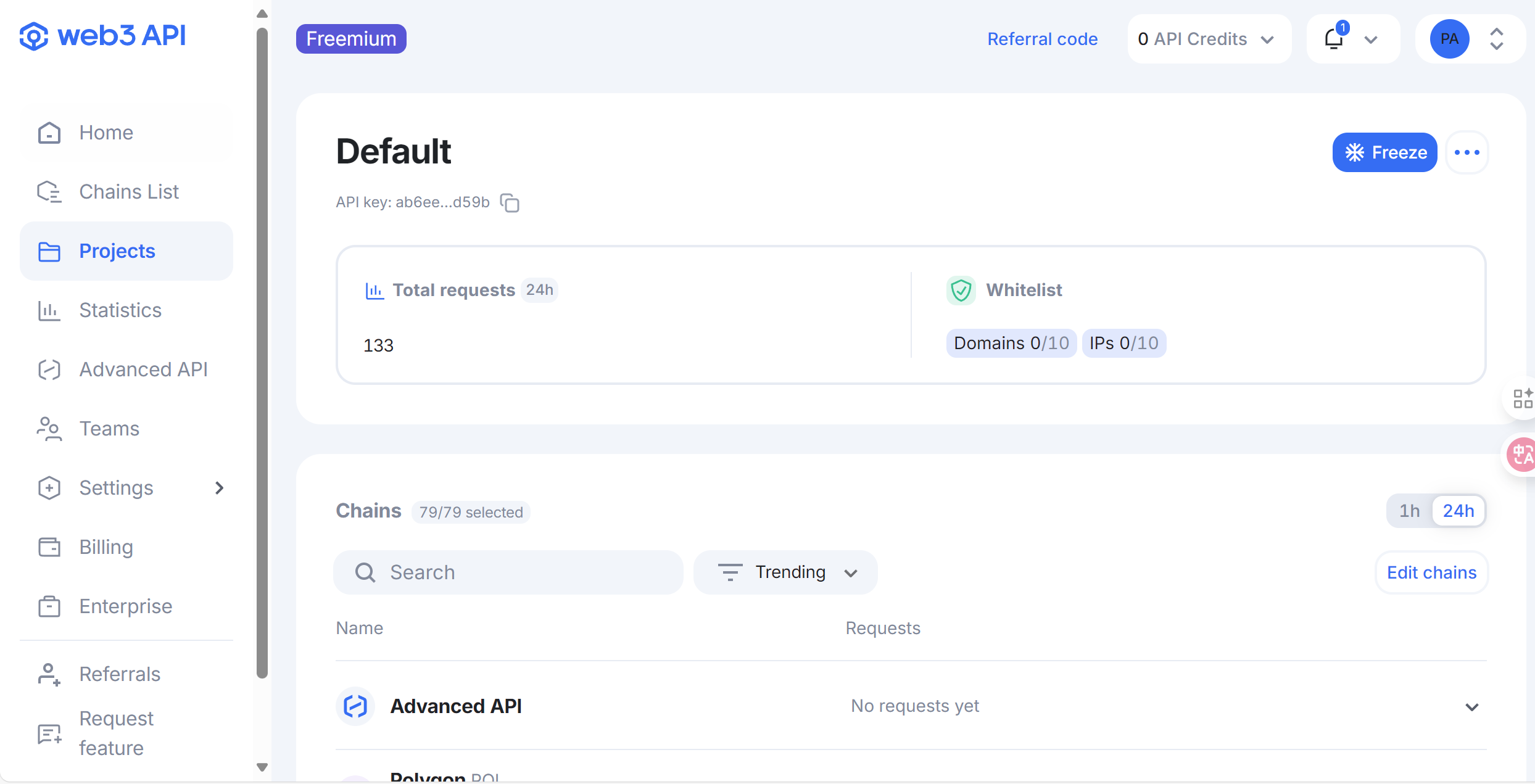
Task: Click the pink translate floating icon
Action: 1521,454
